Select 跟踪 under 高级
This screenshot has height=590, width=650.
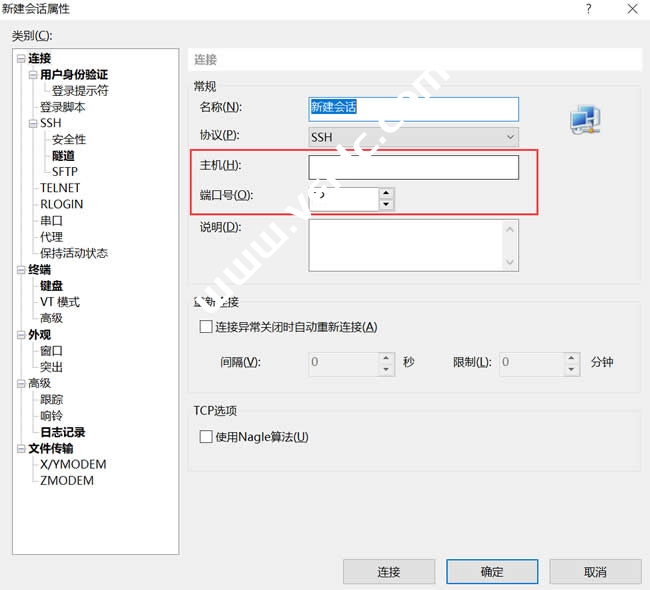tap(51, 400)
